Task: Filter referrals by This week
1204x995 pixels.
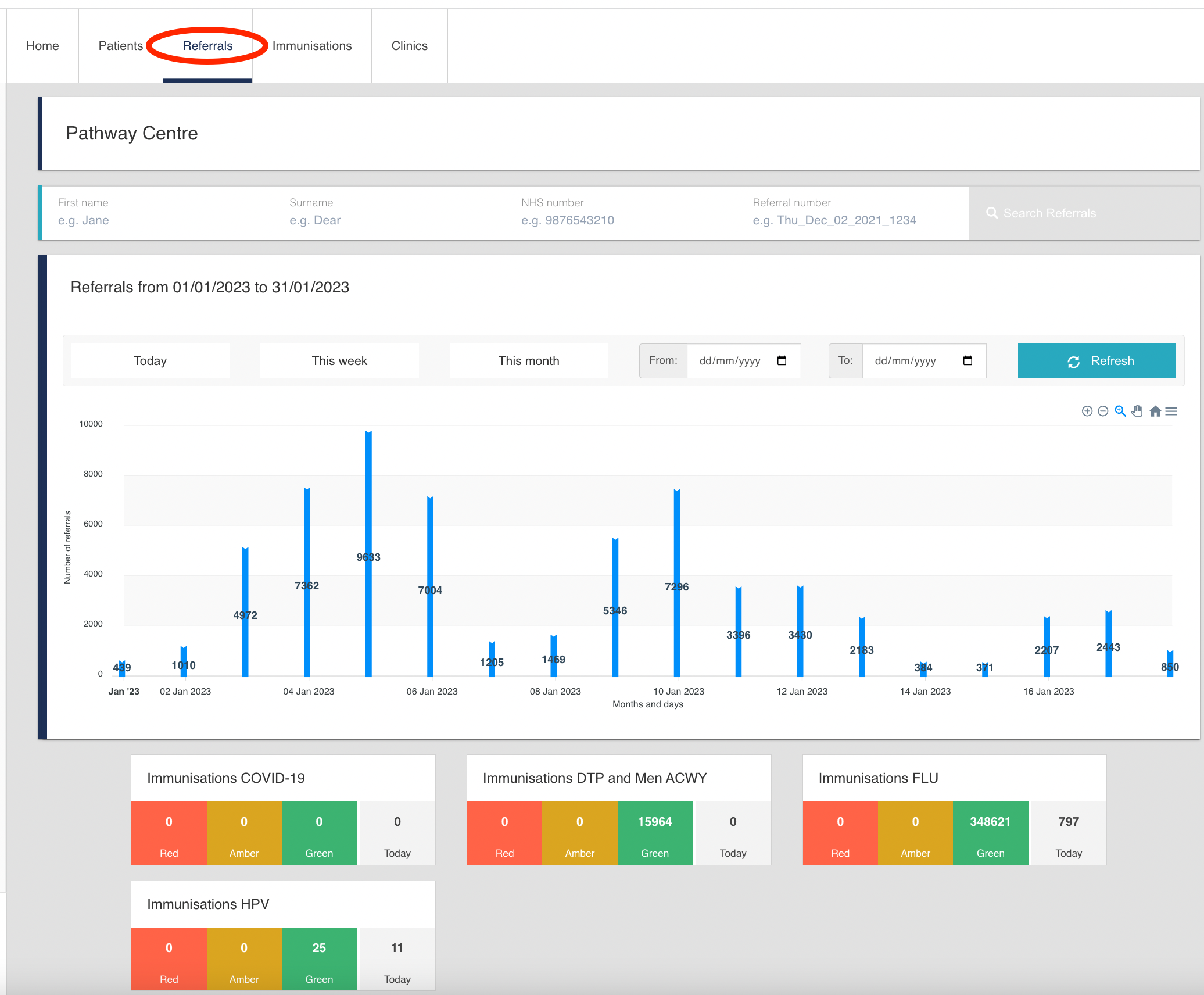Action: (339, 361)
